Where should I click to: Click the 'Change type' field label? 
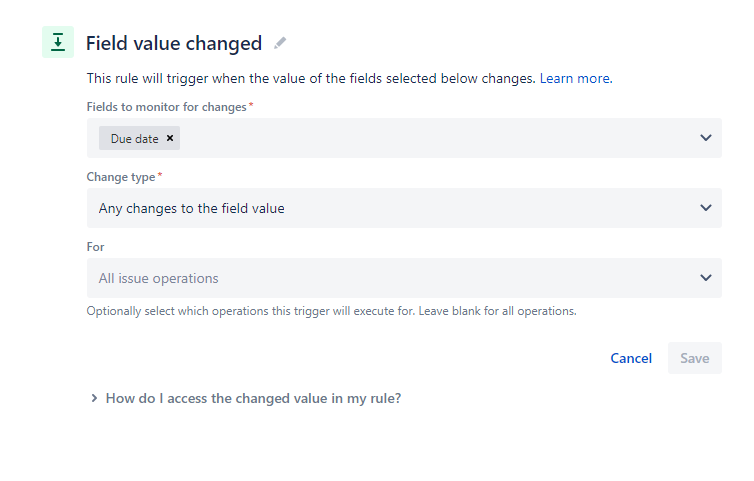tap(121, 177)
